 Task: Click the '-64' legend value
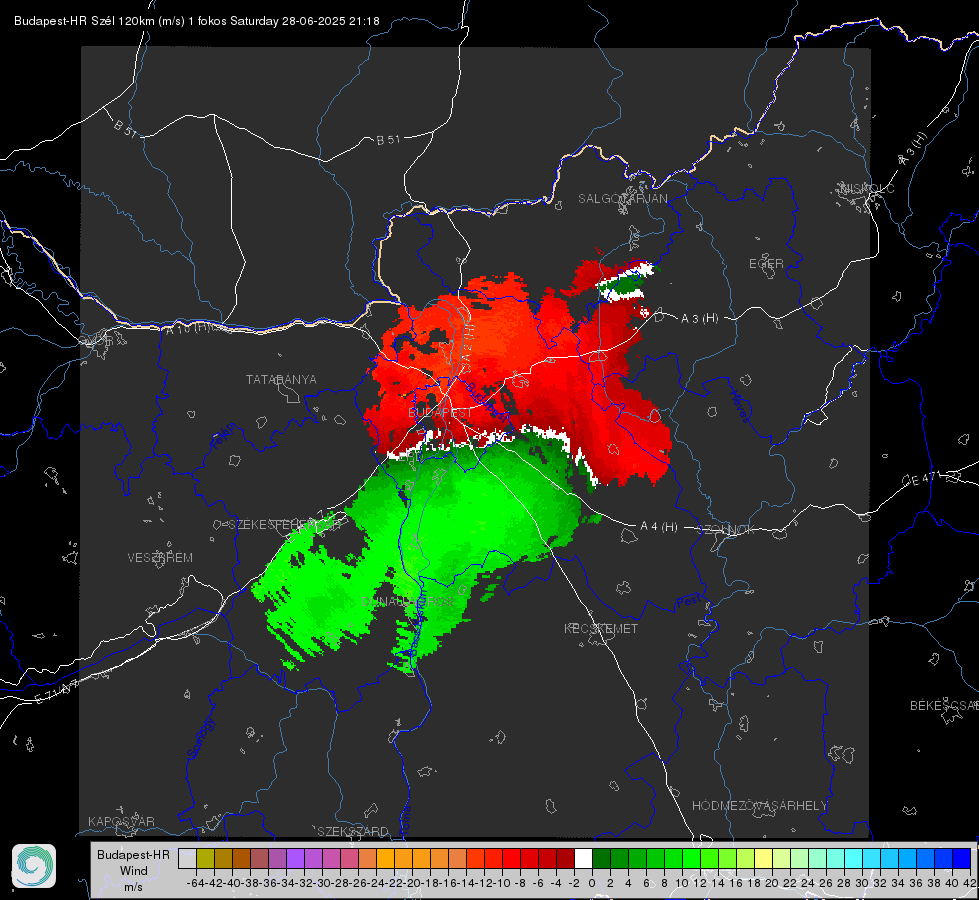point(195,883)
